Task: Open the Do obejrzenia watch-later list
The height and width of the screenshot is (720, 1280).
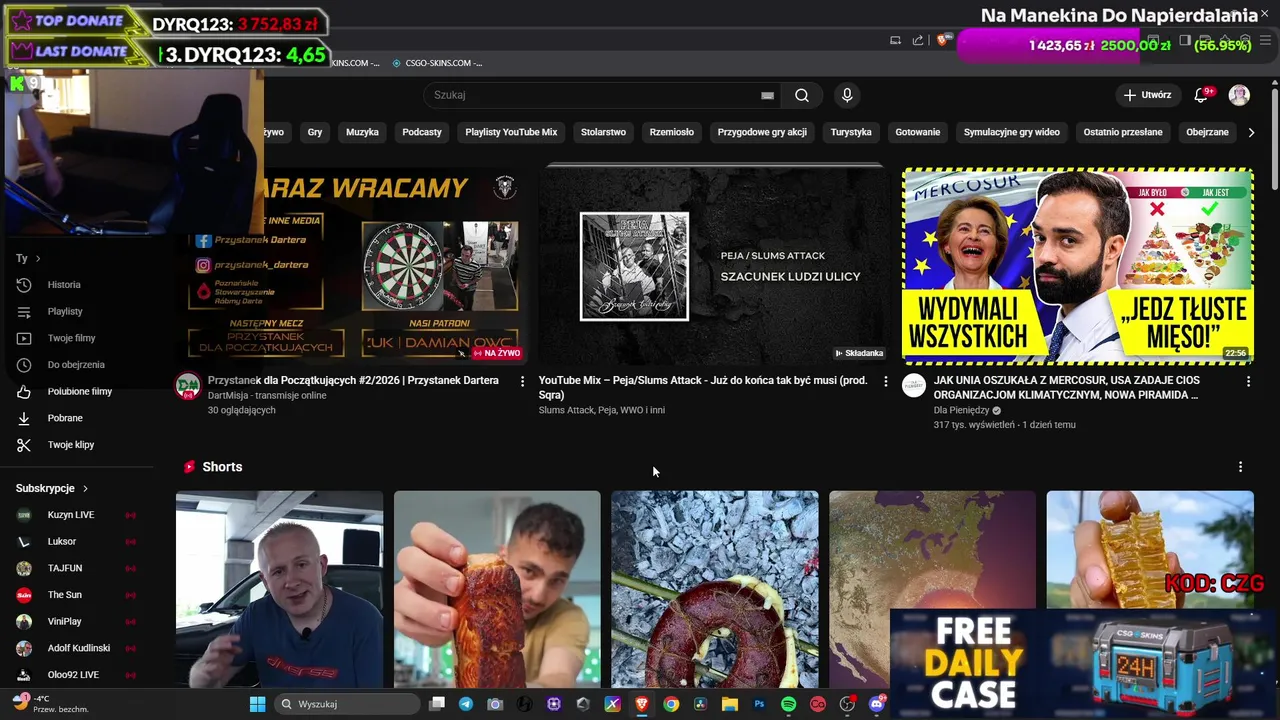Action: coord(76,365)
